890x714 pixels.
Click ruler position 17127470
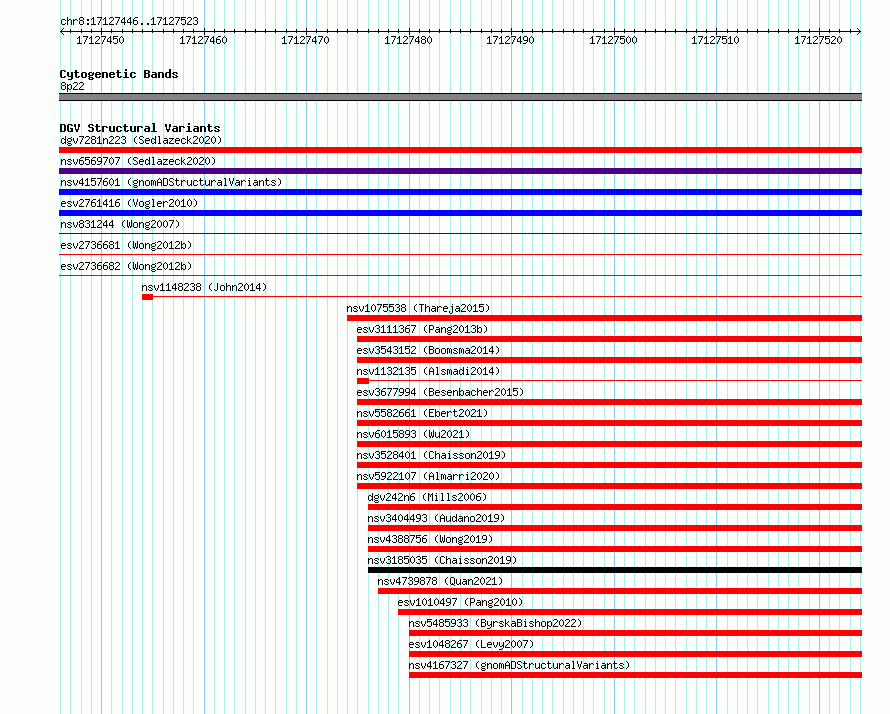[305, 40]
